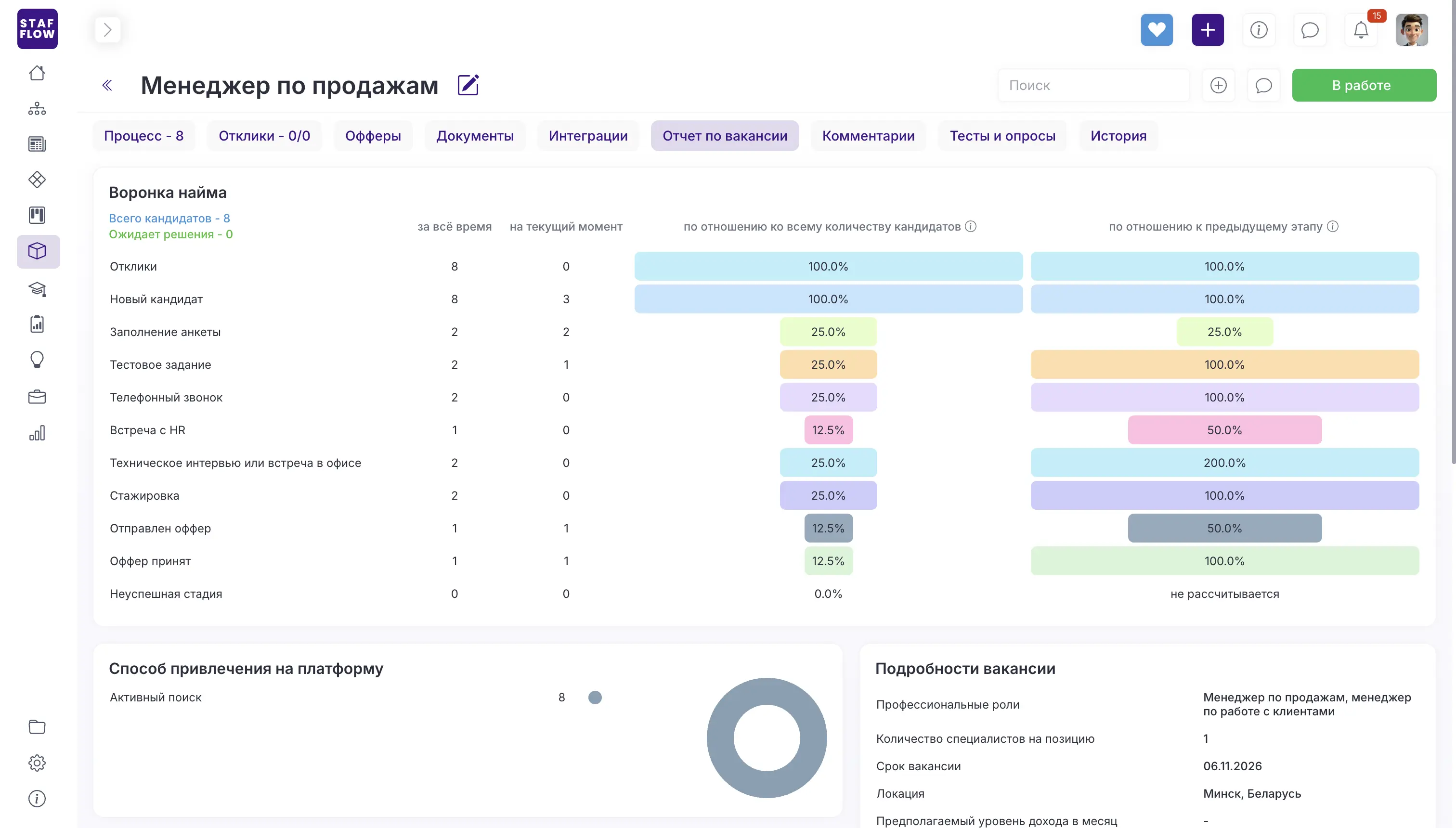This screenshot has height=828, width=1456.
Task: Open notifications bell with 15 badge
Action: pos(1361,29)
